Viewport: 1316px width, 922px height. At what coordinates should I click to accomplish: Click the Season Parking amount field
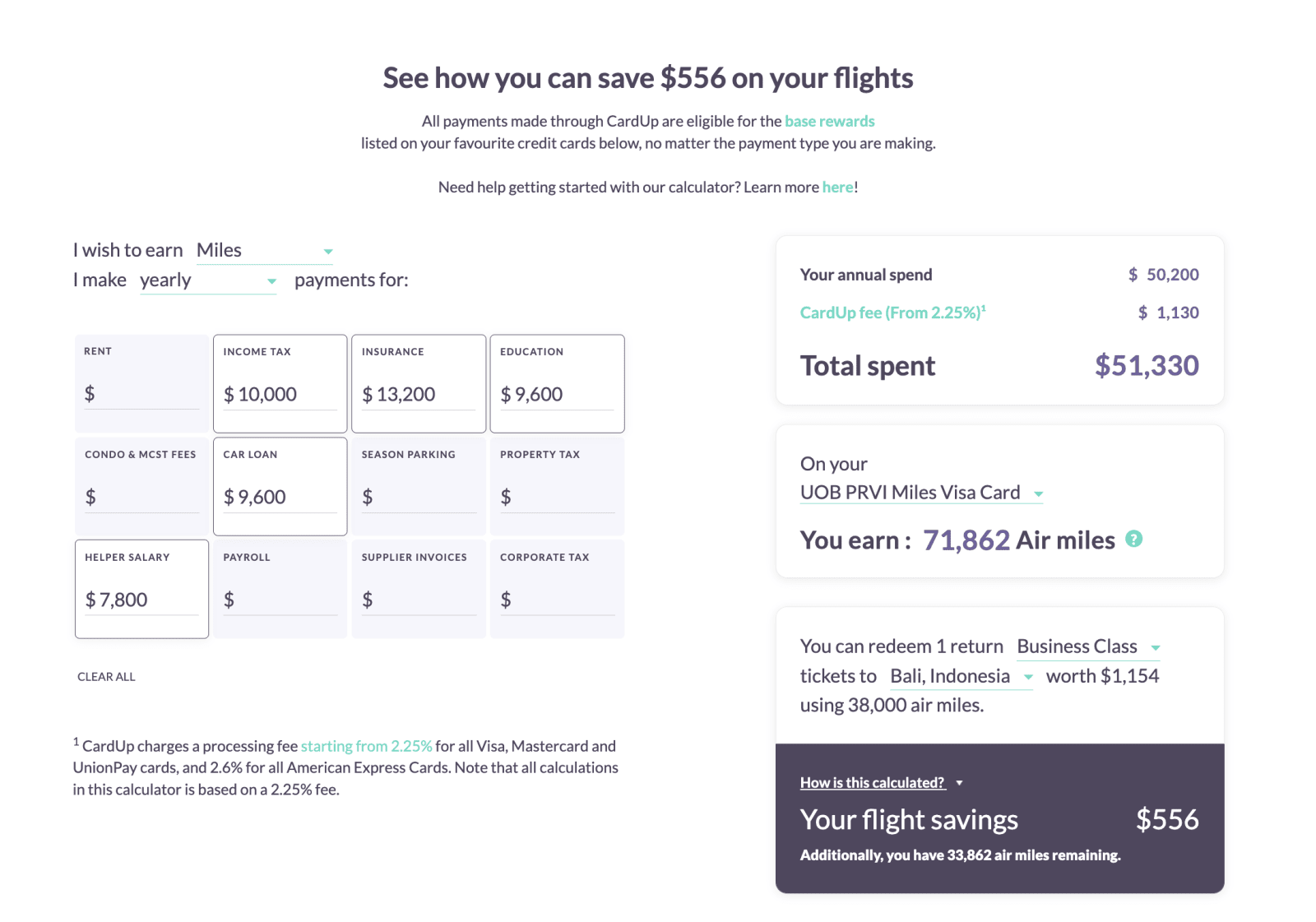[418, 498]
